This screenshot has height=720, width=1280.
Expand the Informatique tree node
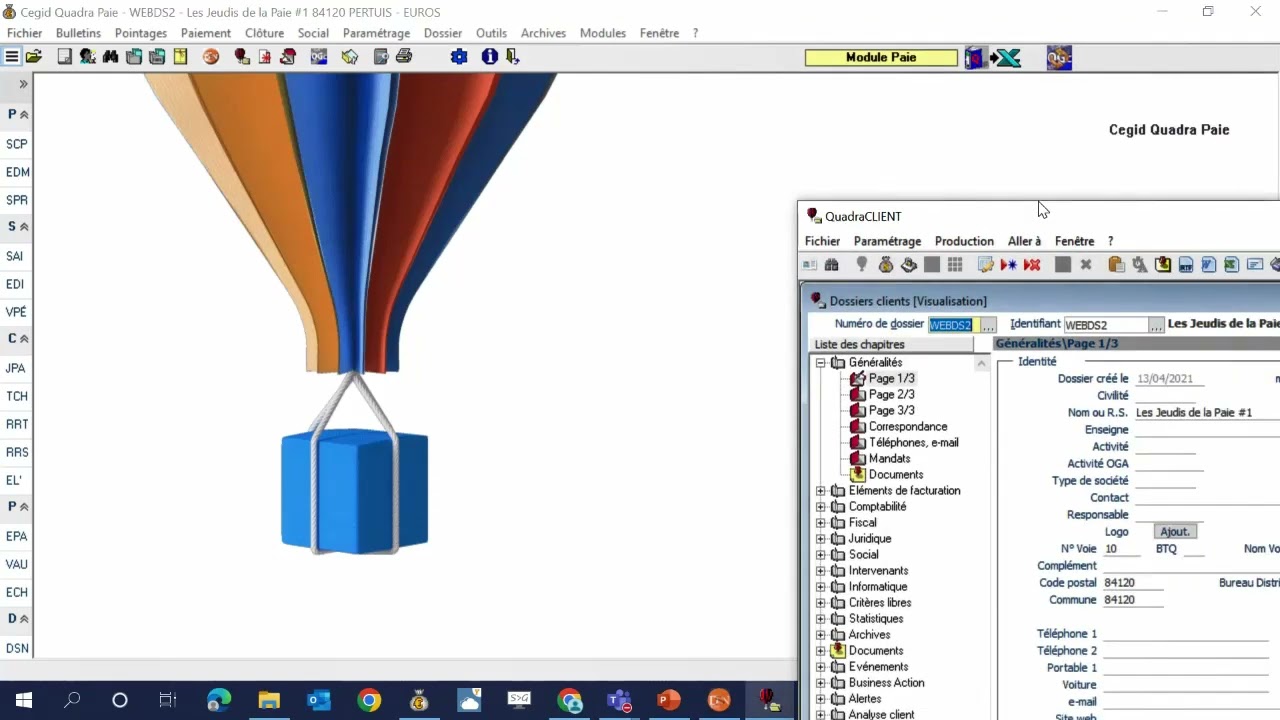point(821,587)
